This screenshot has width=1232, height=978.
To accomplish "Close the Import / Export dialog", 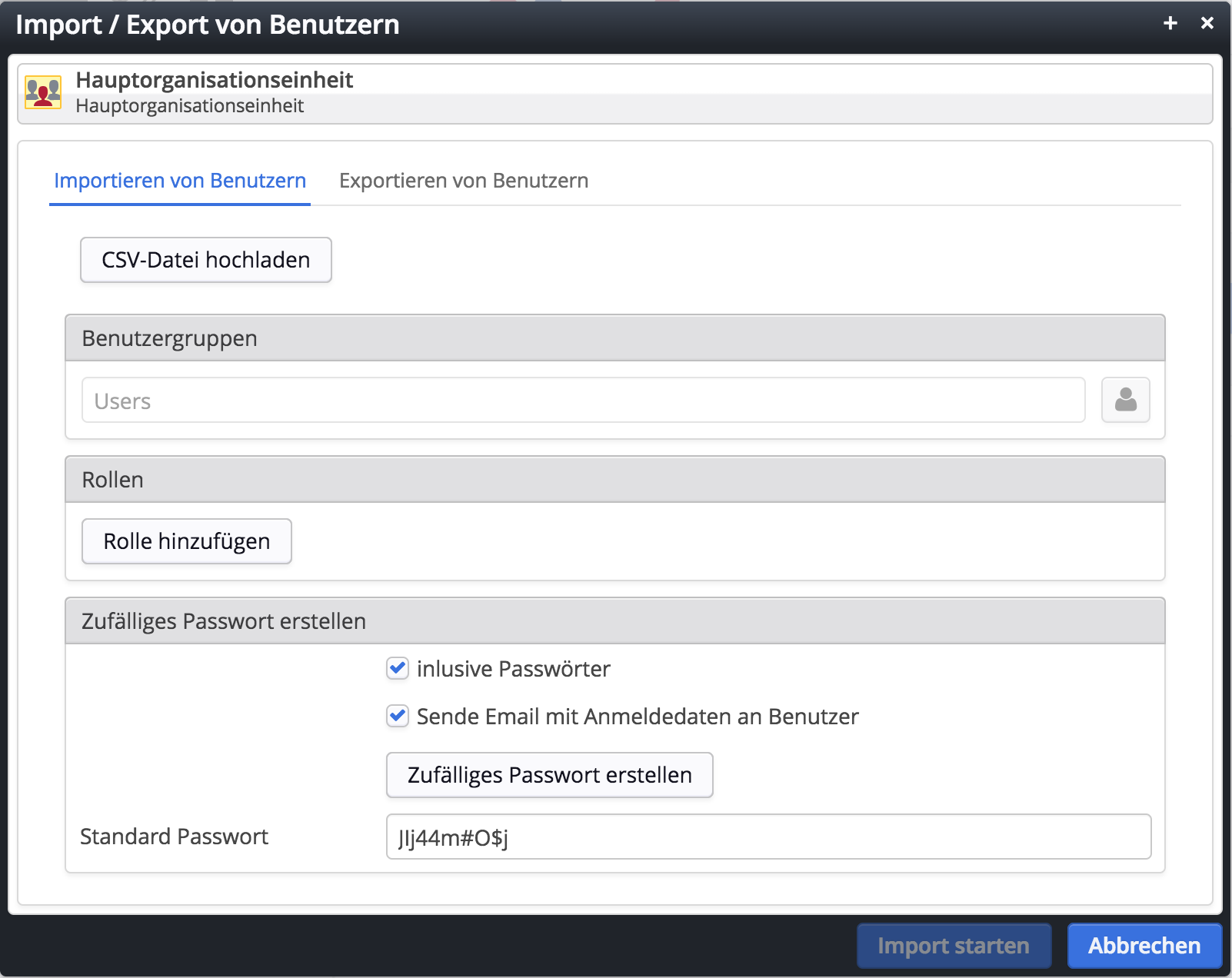I will pos(1207,24).
